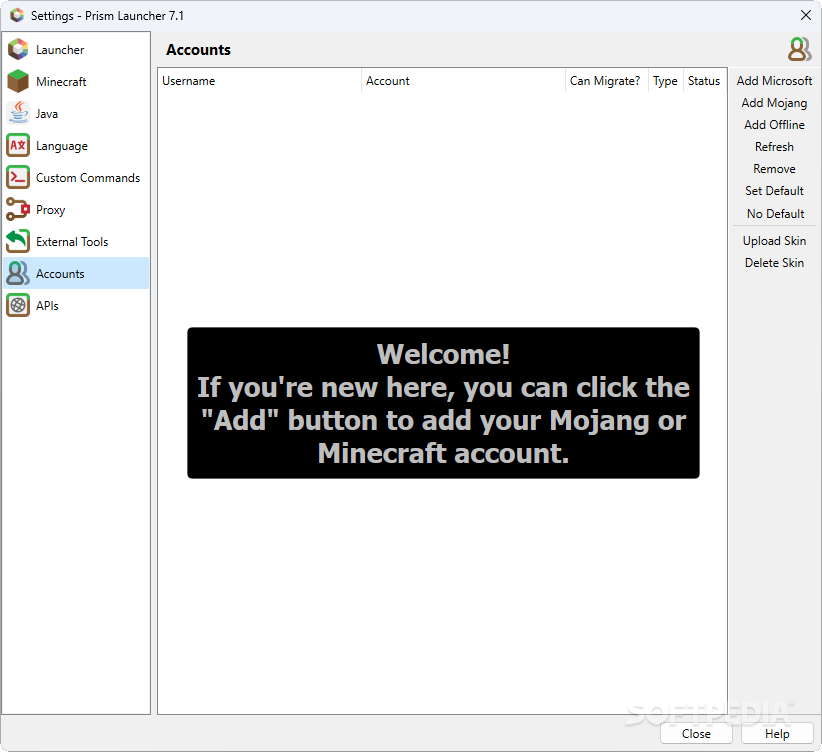The image size is (822, 752).
Task: Click the External Tools arrow icon
Action: click(18, 241)
